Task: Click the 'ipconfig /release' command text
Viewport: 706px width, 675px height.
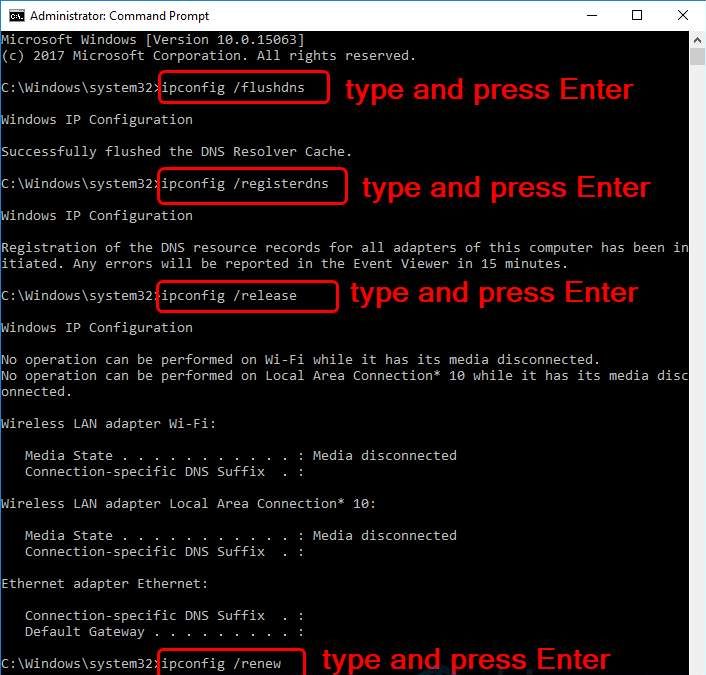Action: [x=229, y=296]
